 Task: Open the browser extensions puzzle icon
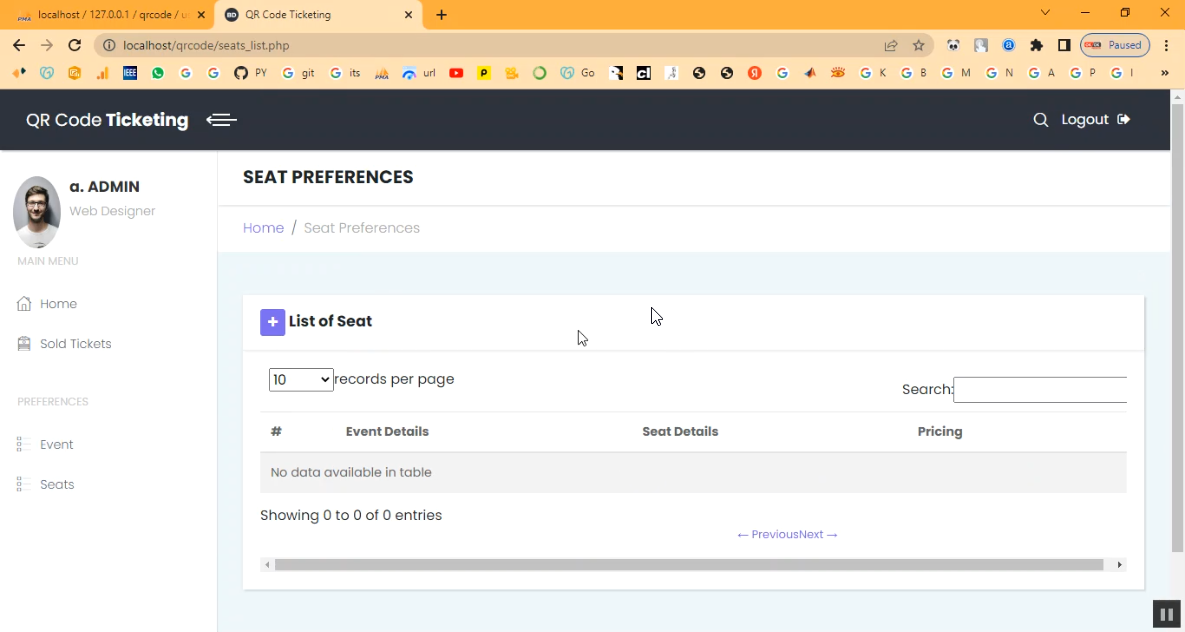[x=1036, y=45]
